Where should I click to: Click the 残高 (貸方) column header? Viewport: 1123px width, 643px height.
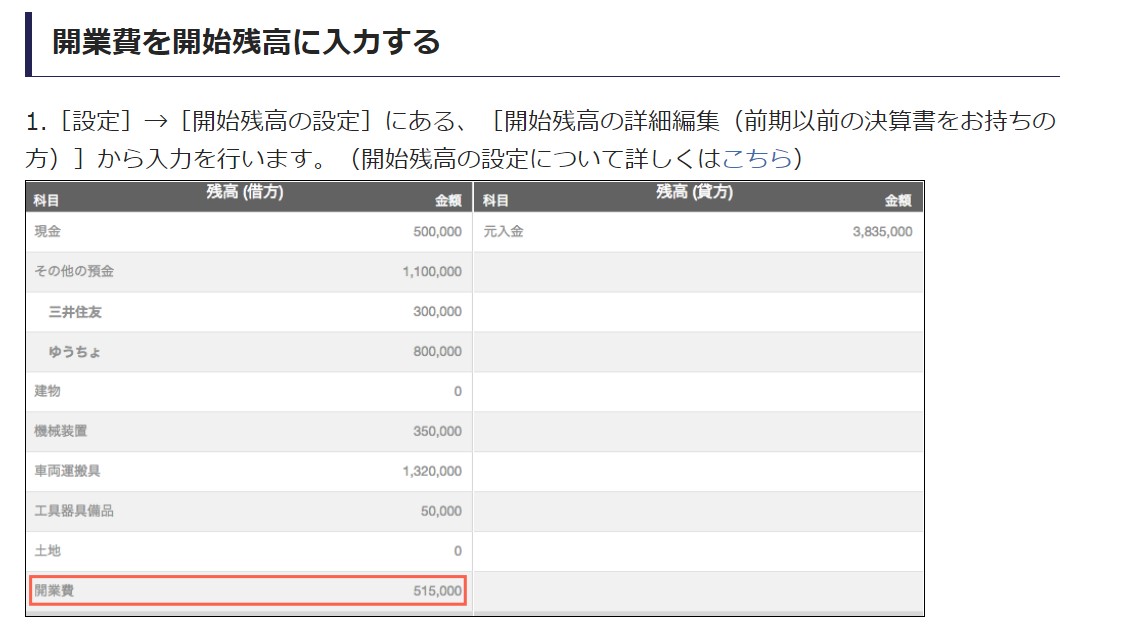(x=694, y=193)
